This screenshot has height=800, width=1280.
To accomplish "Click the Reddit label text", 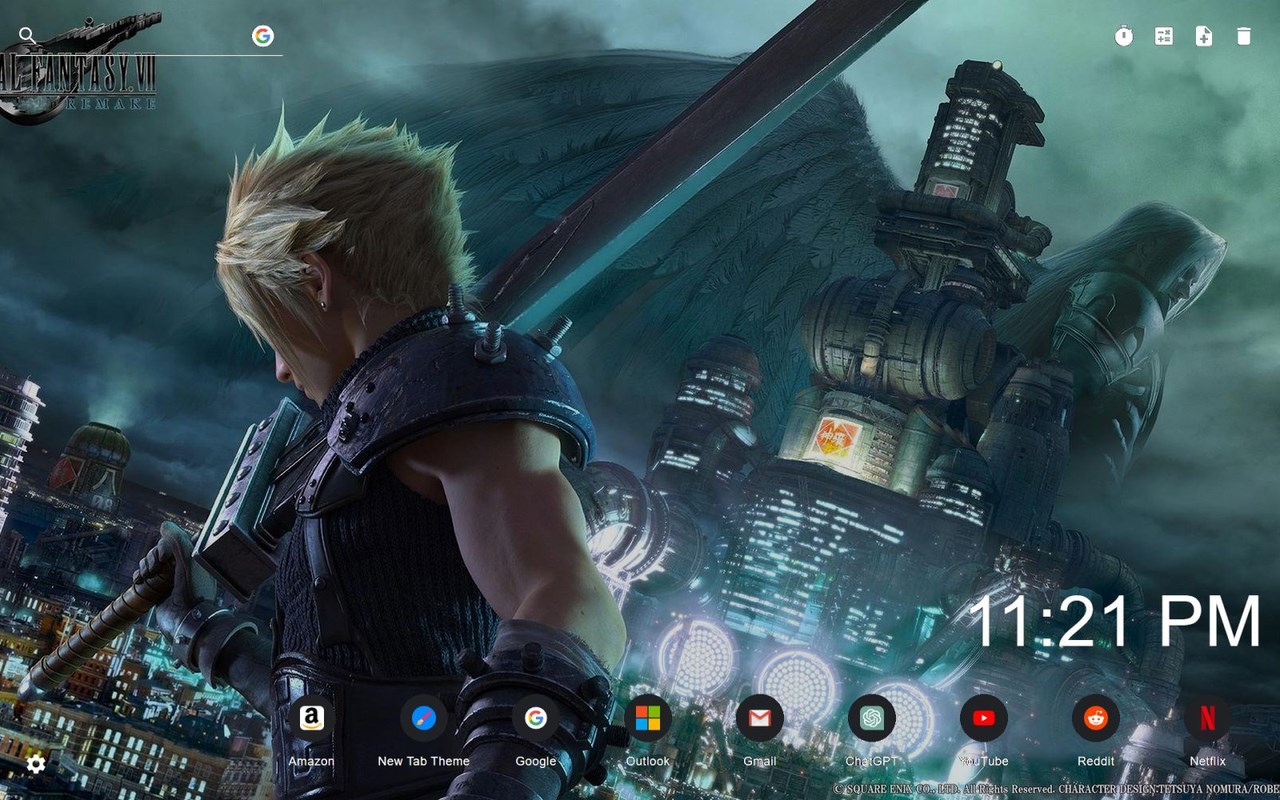I will (x=1096, y=761).
